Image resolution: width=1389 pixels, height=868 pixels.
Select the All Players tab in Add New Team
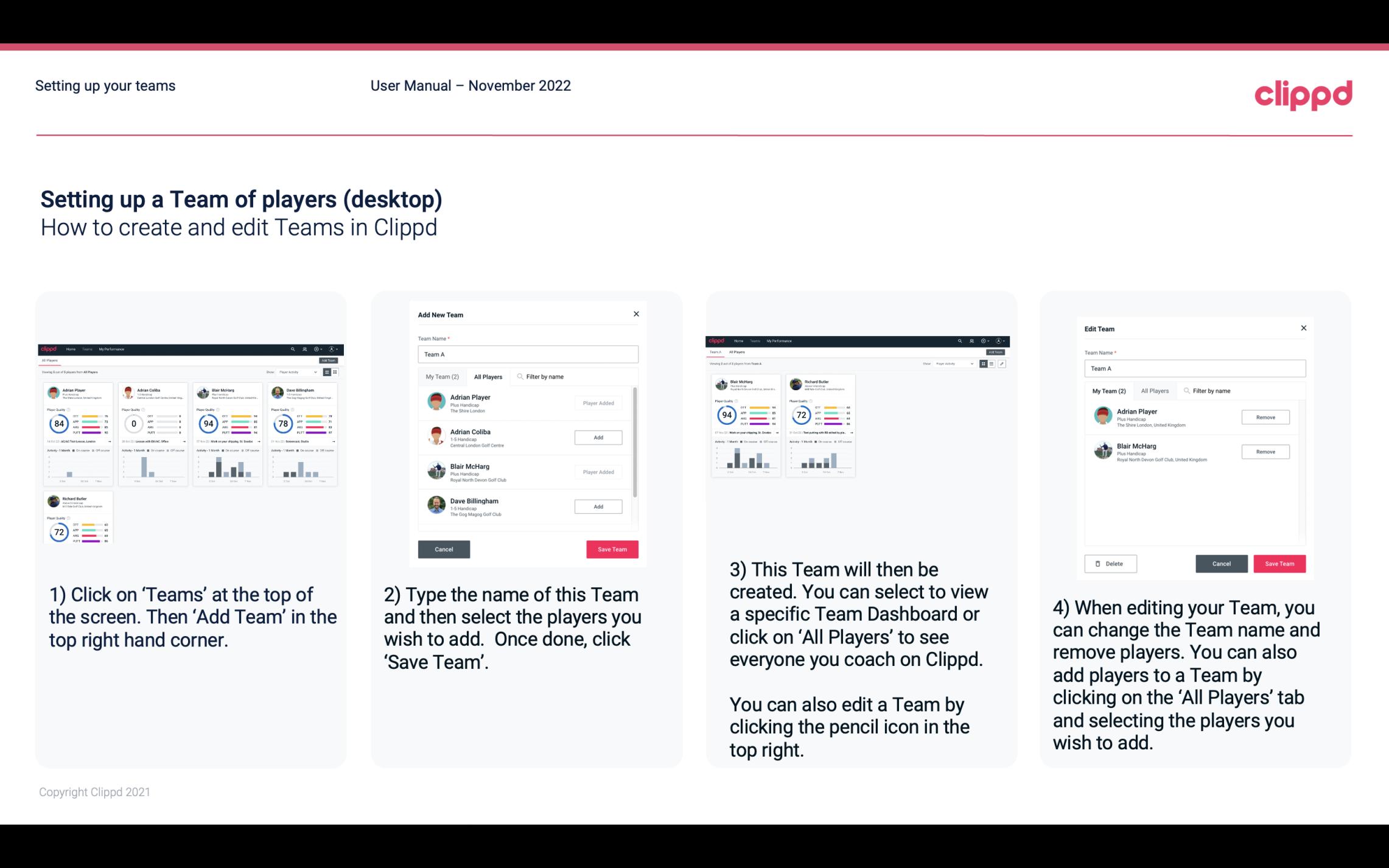(488, 376)
